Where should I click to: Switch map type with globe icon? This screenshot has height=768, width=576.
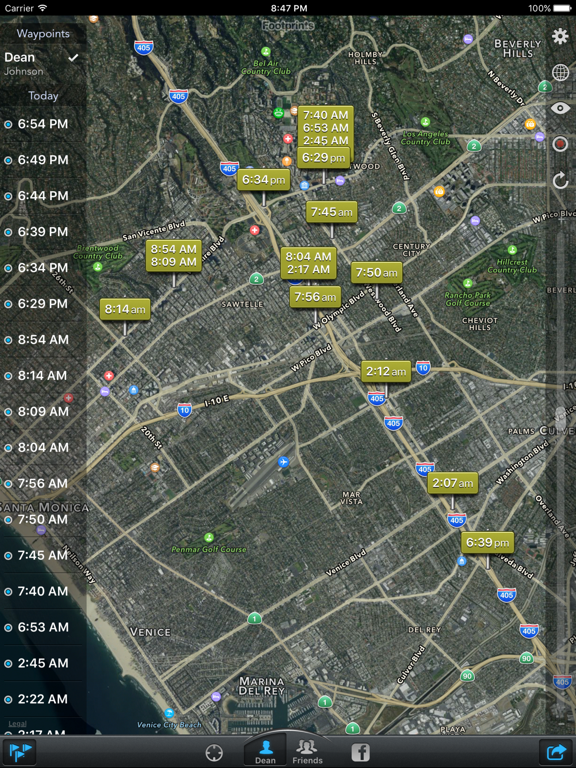point(560,72)
